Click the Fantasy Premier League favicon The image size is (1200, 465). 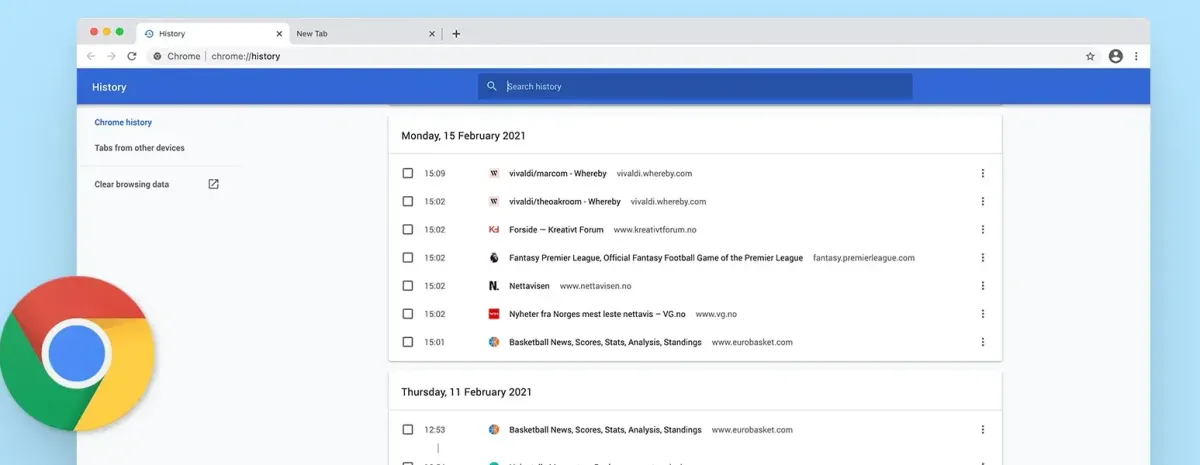point(494,257)
